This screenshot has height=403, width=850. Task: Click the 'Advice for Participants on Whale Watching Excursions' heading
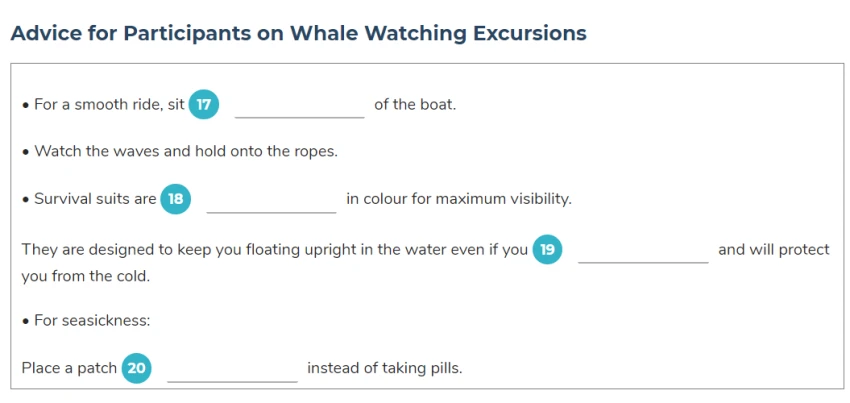point(299,34)
